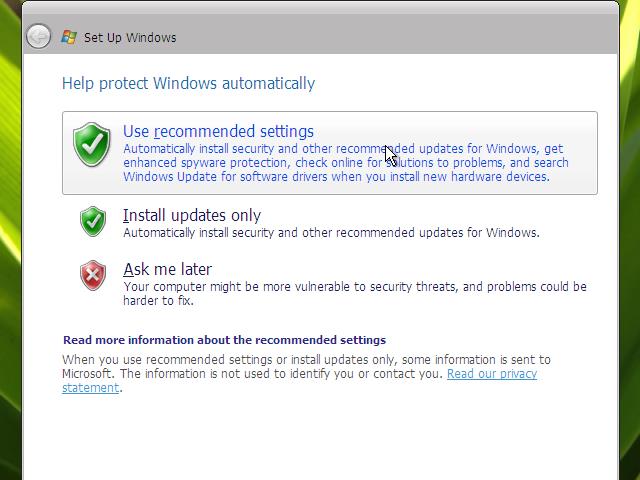
Task: Open the Read our privacy statement link
Action: [x=491, y=374]
